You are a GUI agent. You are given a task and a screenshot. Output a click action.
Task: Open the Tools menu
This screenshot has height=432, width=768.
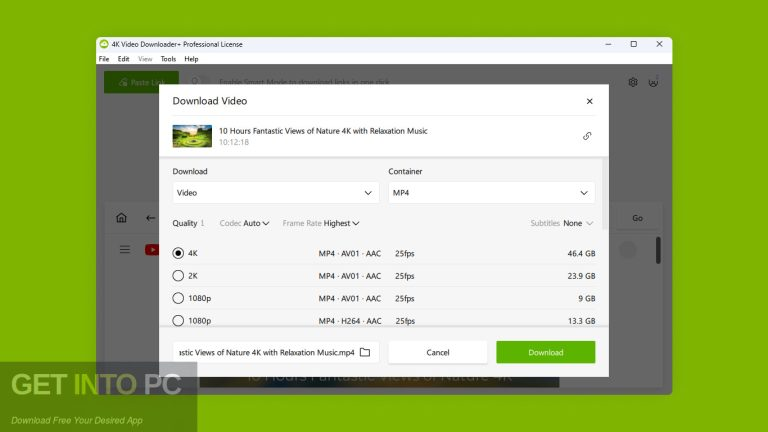coord(168,59)
